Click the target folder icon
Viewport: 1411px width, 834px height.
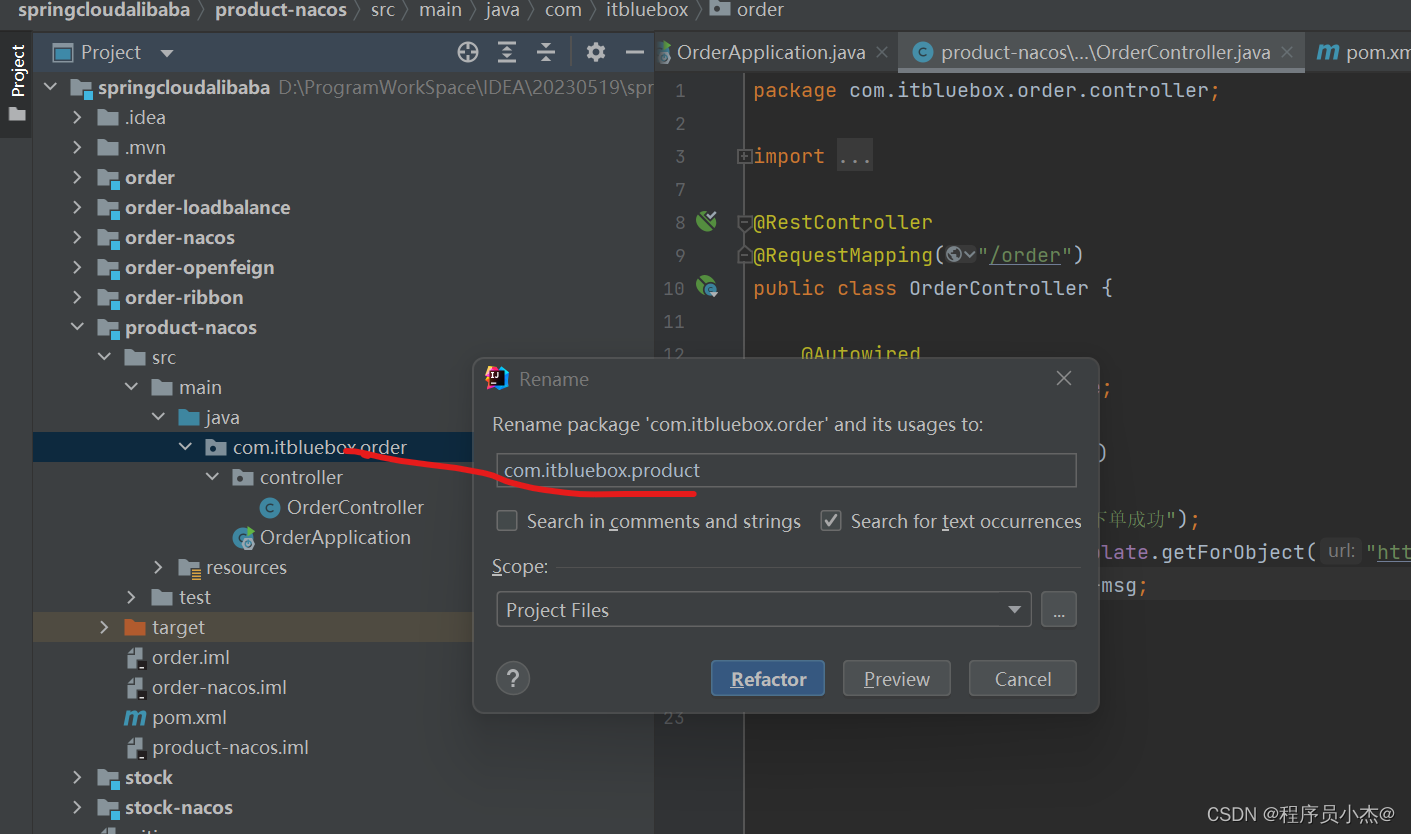click(x=135, y=628)
